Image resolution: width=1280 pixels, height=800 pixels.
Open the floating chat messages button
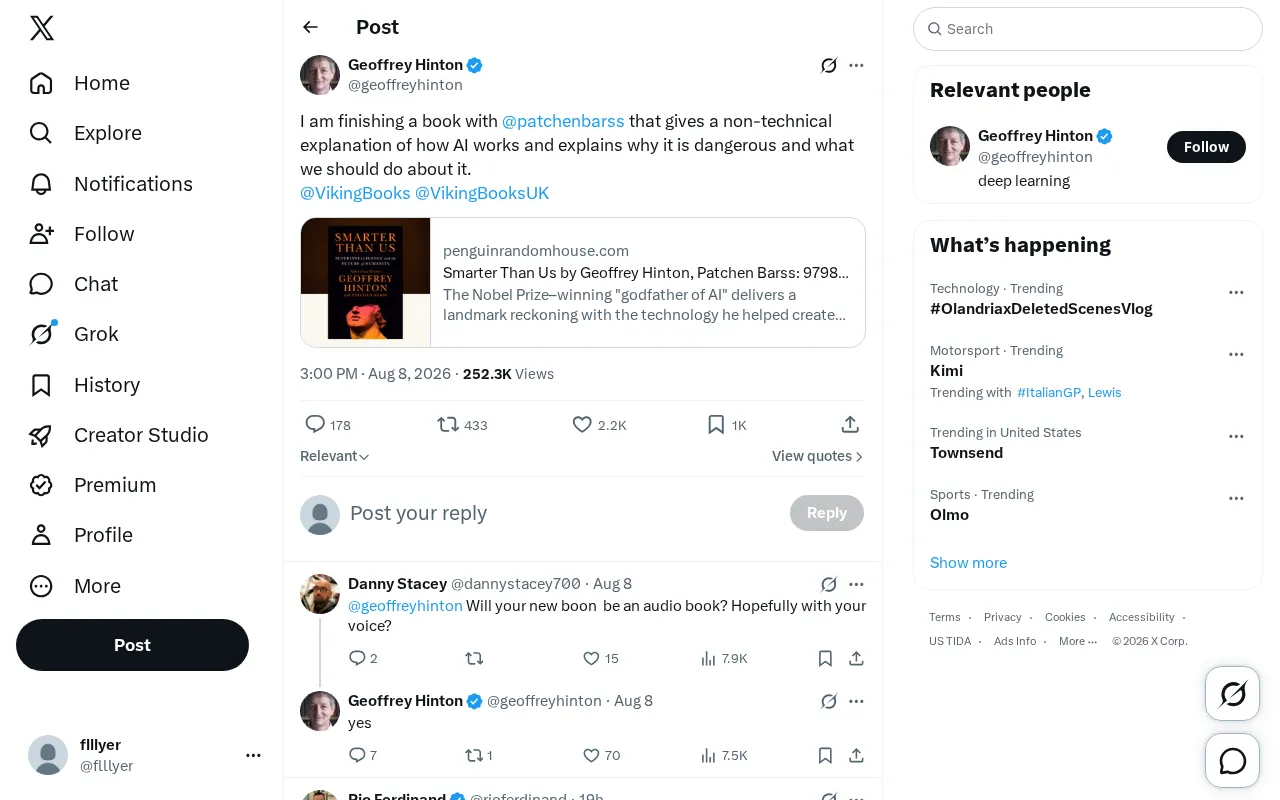[1233, 761]
